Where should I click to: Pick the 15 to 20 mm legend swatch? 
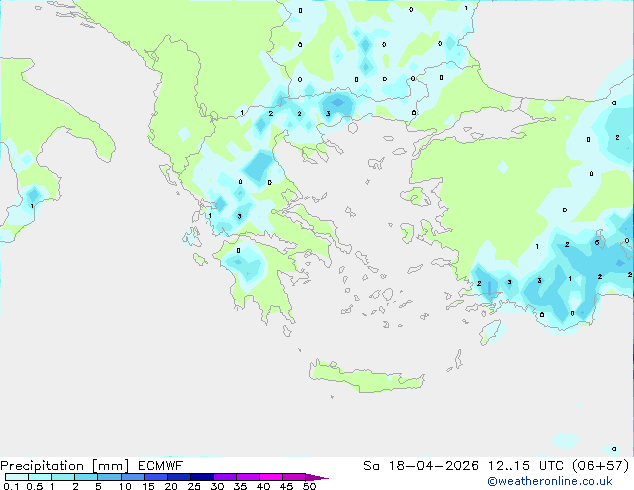(155, 477)
